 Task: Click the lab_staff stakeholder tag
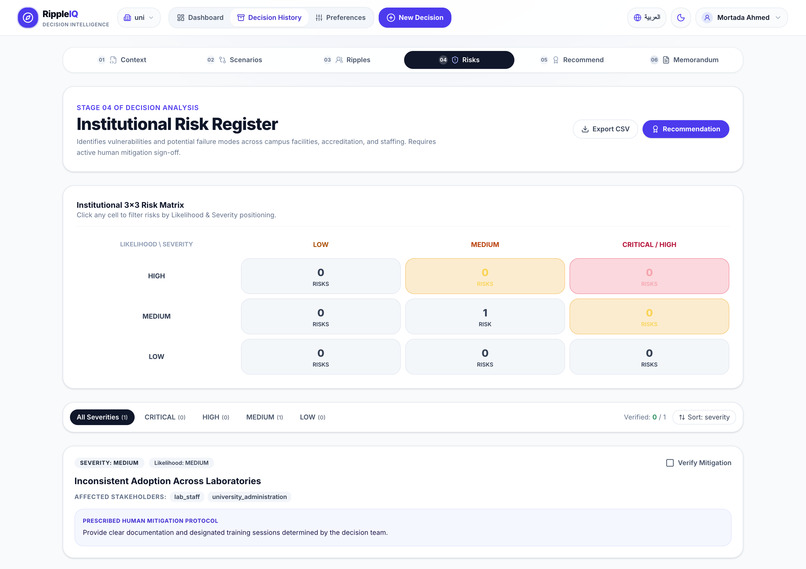click(187, 497)
